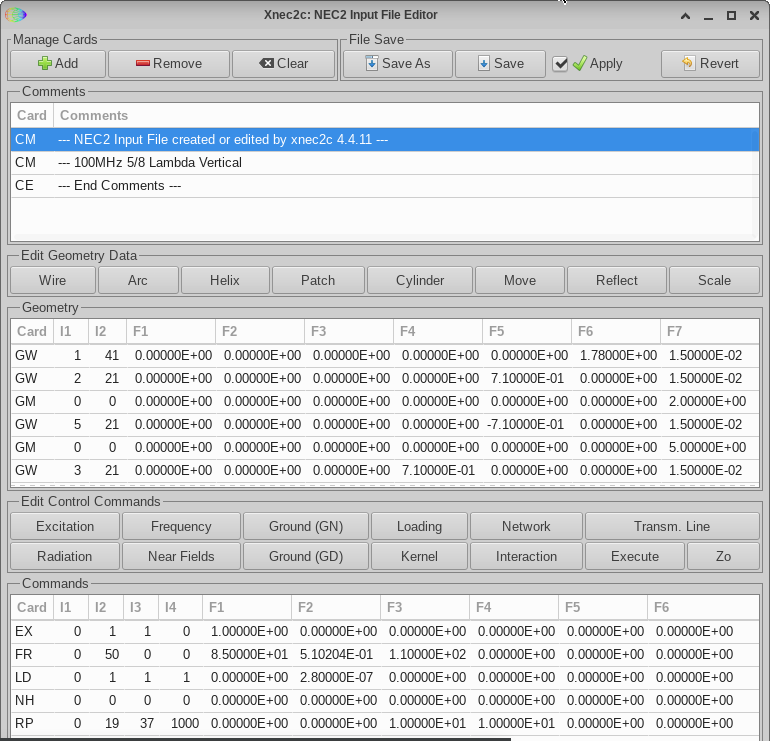
Task: Click the title bar roll-up arrow
Action: tap(685, 15)
